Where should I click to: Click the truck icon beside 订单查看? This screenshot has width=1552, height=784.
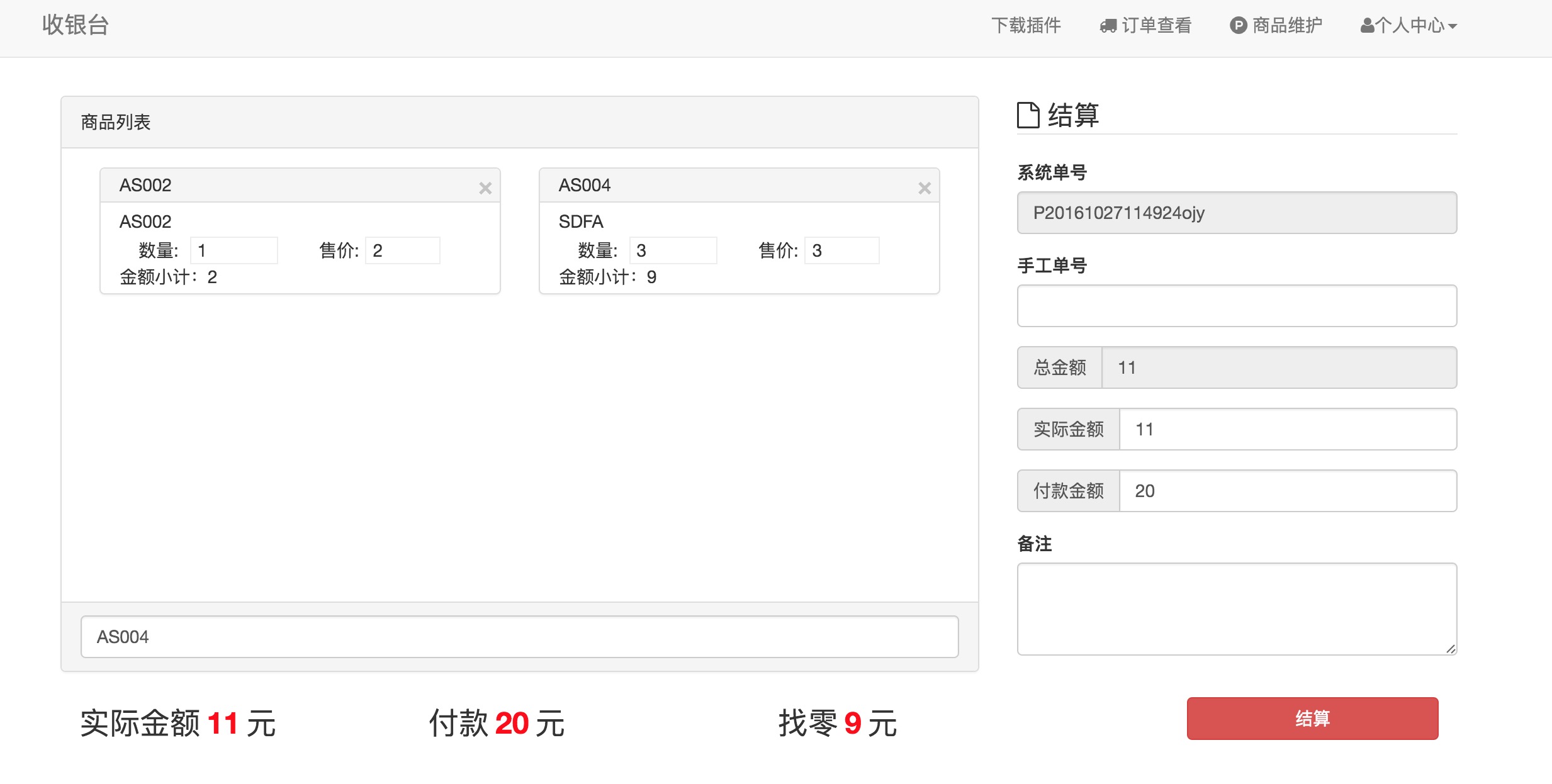1108,26
